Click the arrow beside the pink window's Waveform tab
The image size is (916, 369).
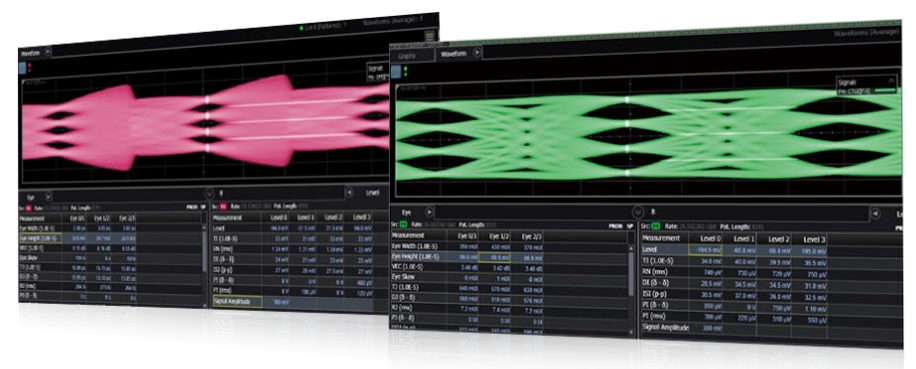[x=47, y=52]
